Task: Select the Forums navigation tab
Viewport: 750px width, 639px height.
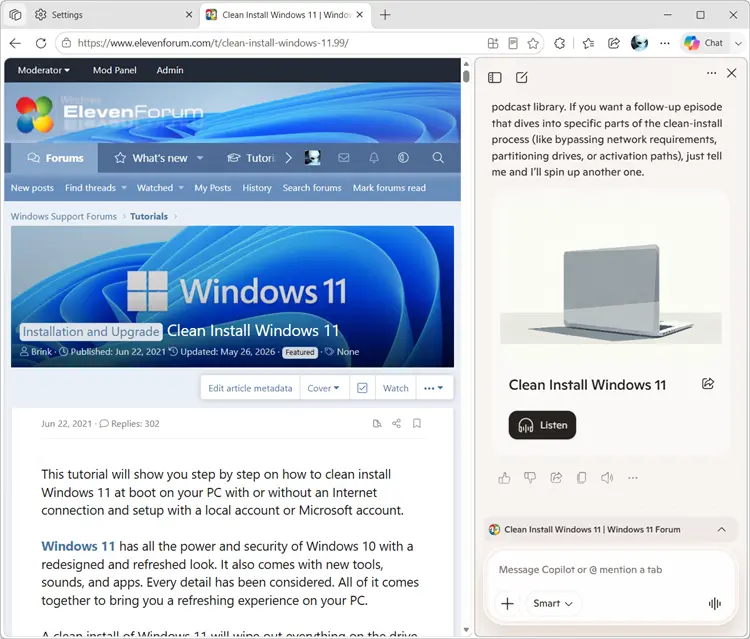Action: pos(55,158)
